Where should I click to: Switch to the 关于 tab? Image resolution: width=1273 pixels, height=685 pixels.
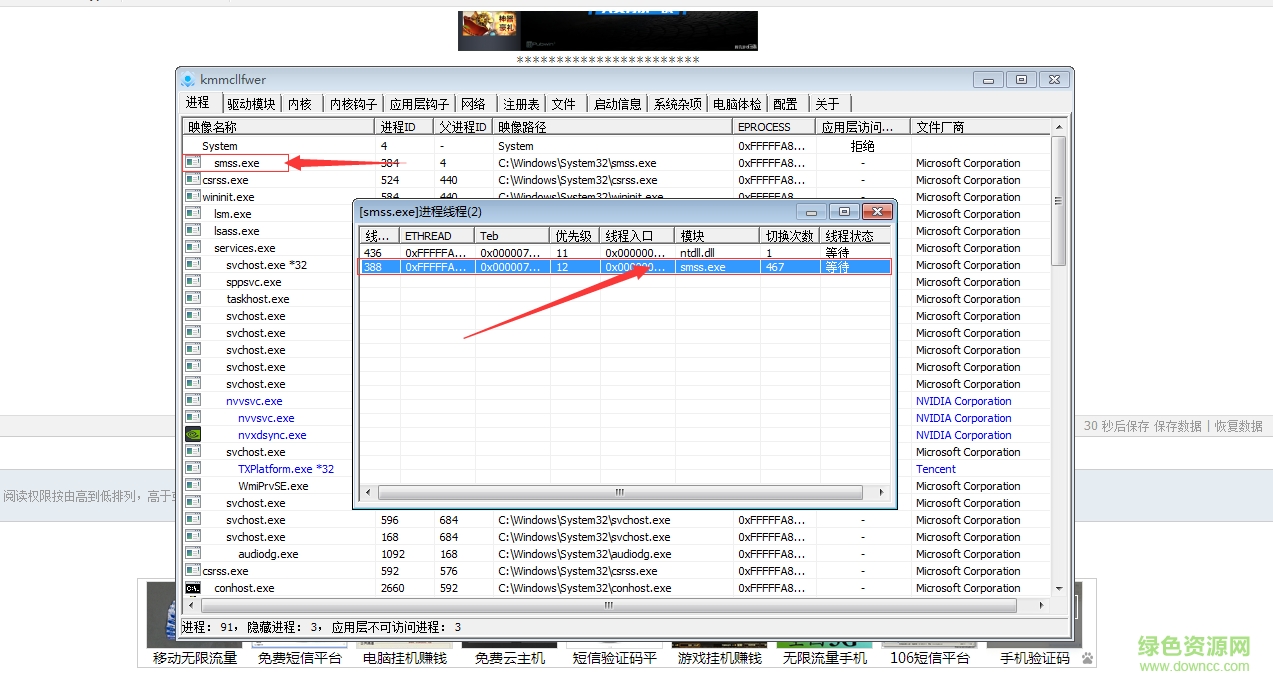click(828, 103)
